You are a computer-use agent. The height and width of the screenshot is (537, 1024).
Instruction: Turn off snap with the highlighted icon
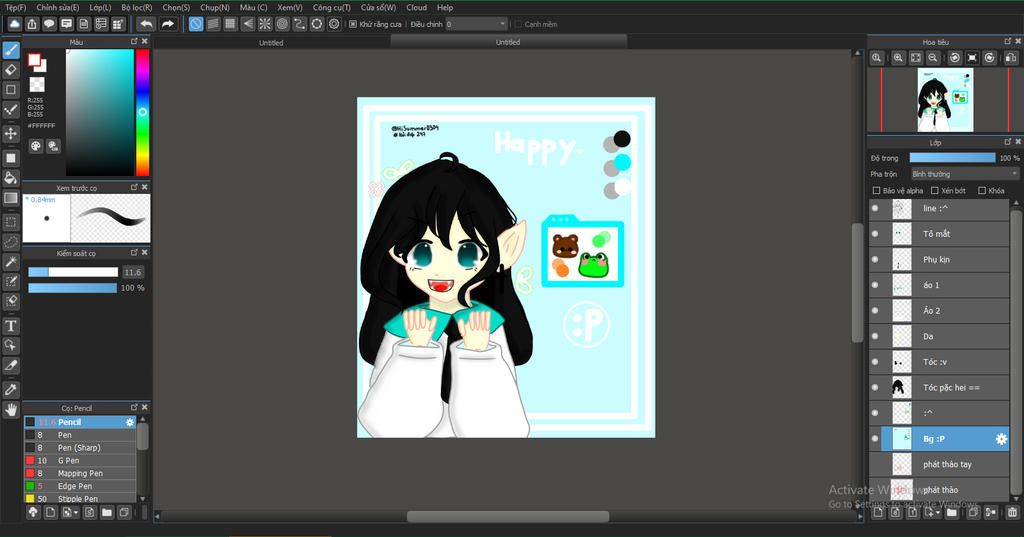196,24
